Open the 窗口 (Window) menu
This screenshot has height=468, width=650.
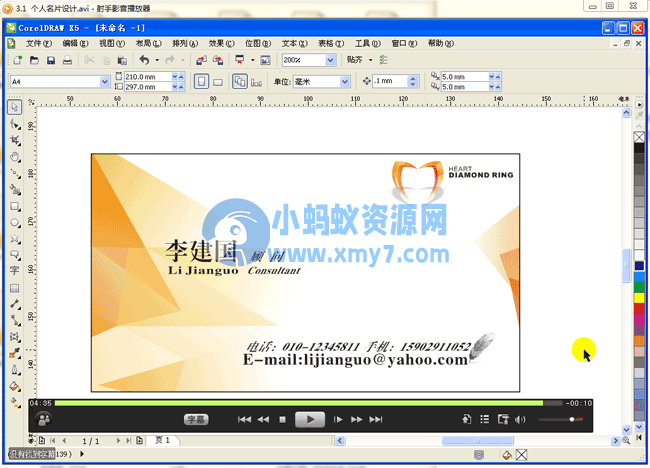tap(404, 43)
